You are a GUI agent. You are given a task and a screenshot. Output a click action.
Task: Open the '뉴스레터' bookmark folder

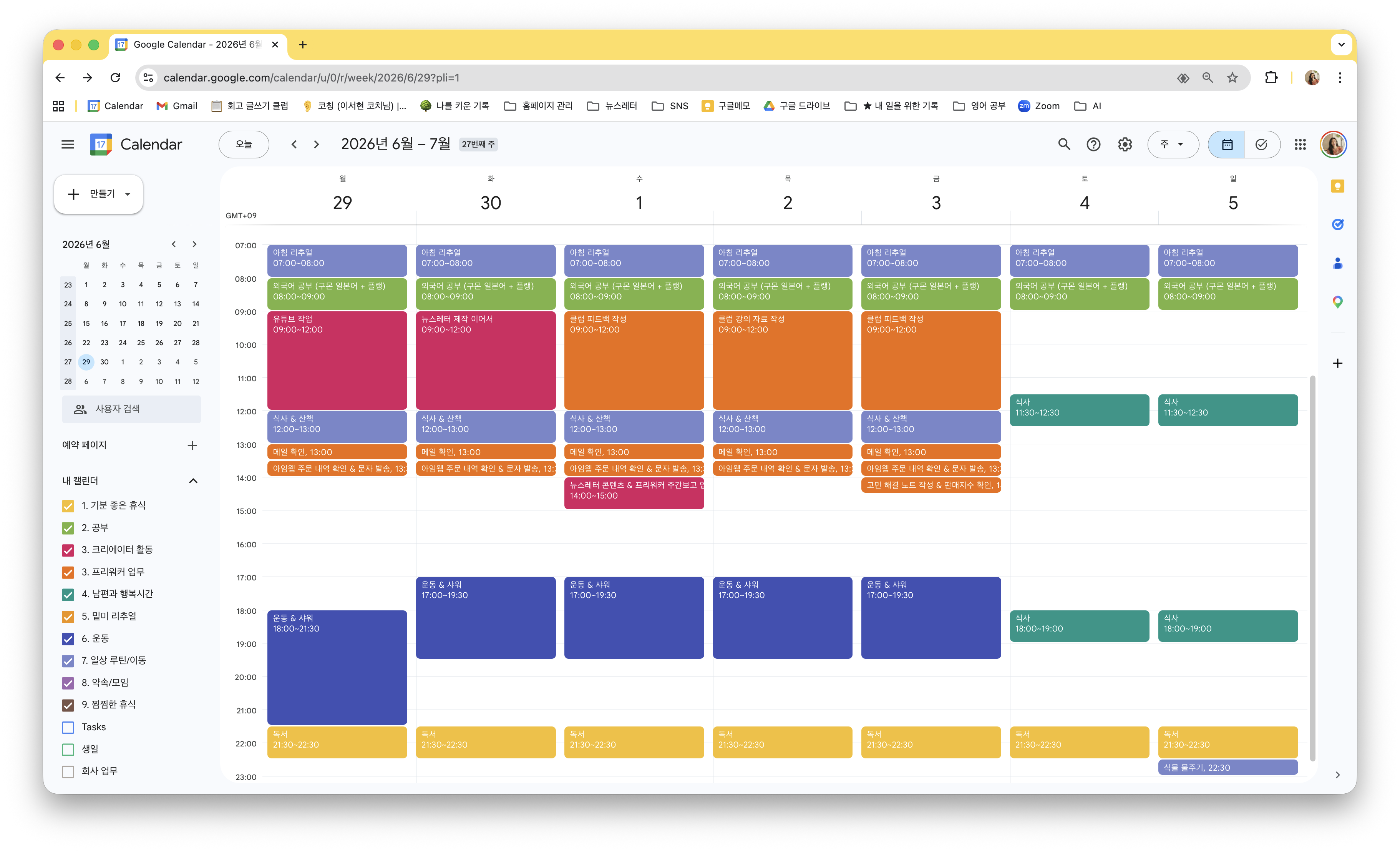[612, 106]
